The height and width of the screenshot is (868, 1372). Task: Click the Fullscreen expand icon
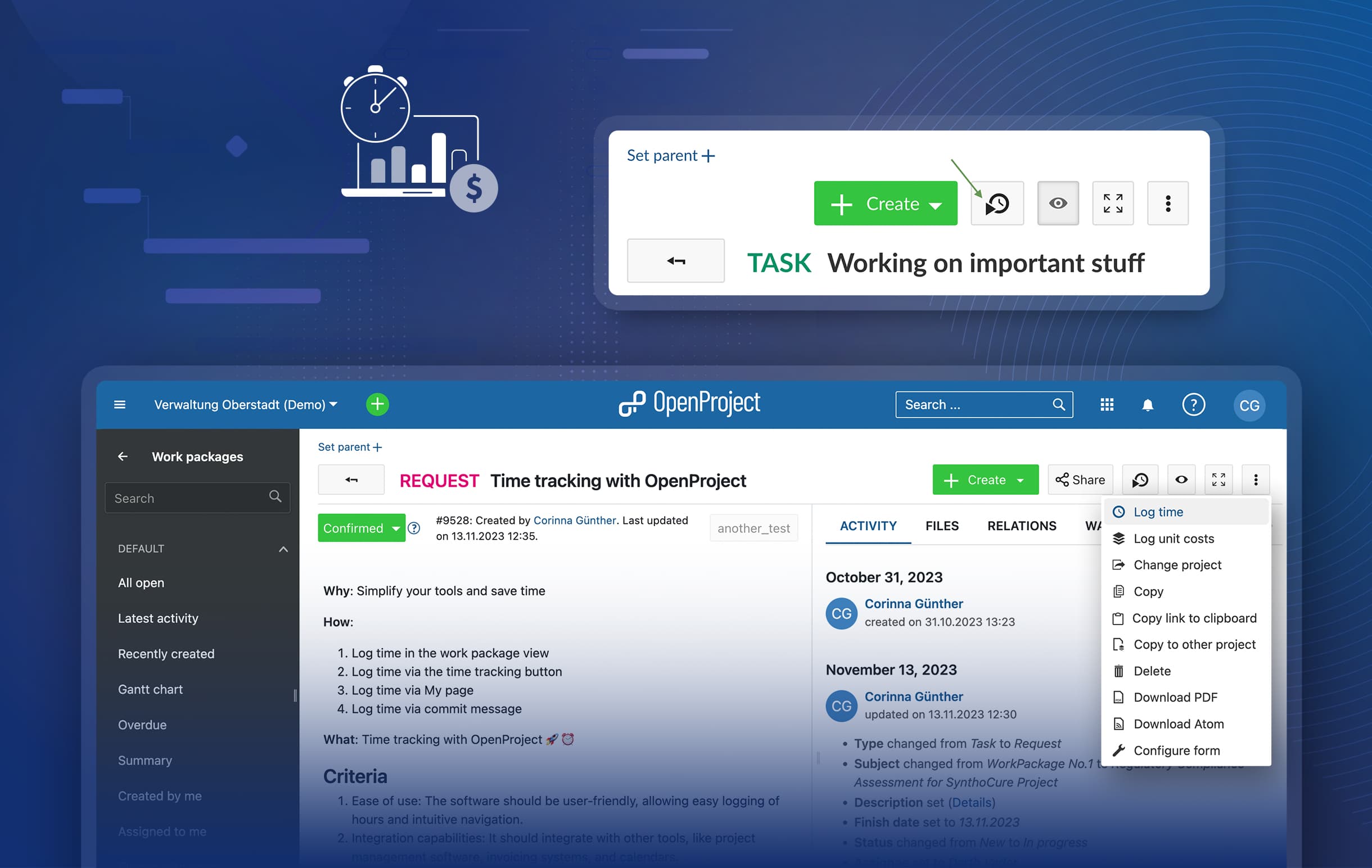1218,479
